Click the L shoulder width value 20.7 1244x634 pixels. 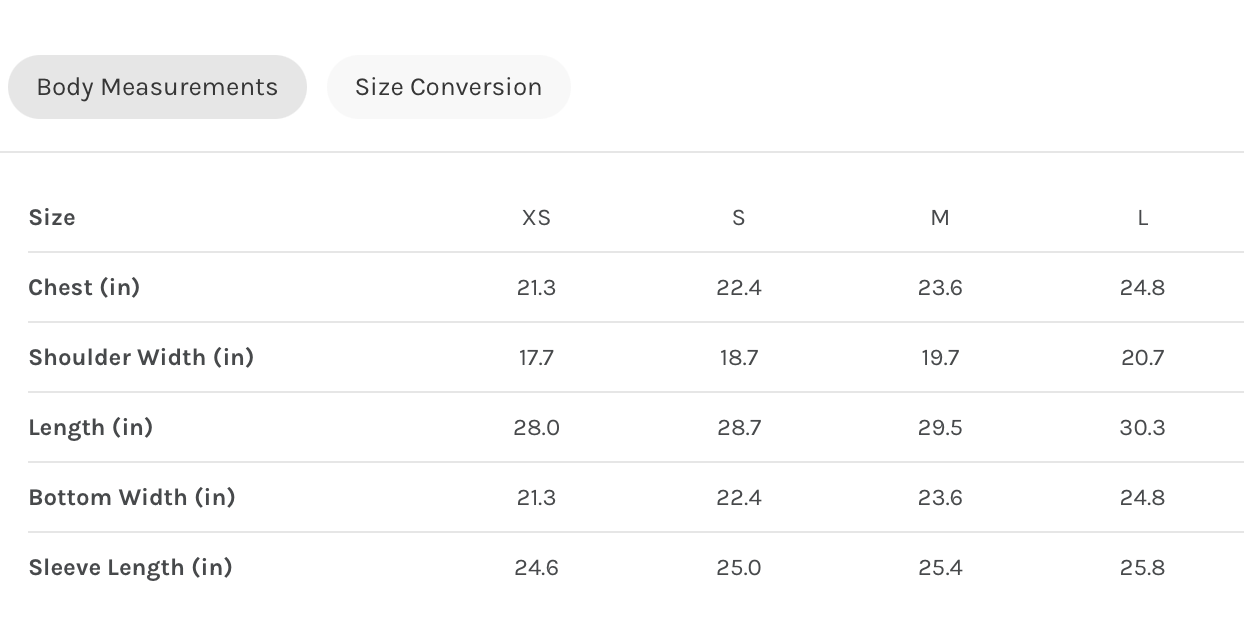pyautogui.click(x=1142, y=358)
